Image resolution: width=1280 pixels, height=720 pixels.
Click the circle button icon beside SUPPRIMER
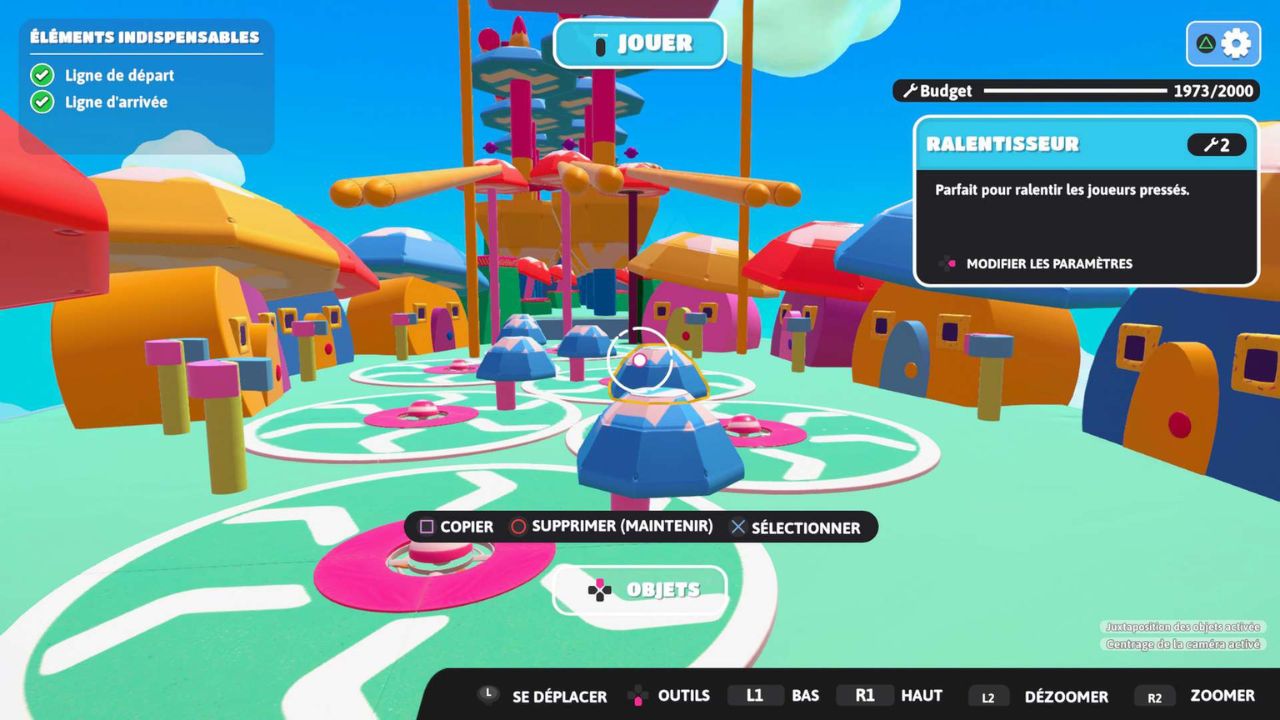coord(518,527)
